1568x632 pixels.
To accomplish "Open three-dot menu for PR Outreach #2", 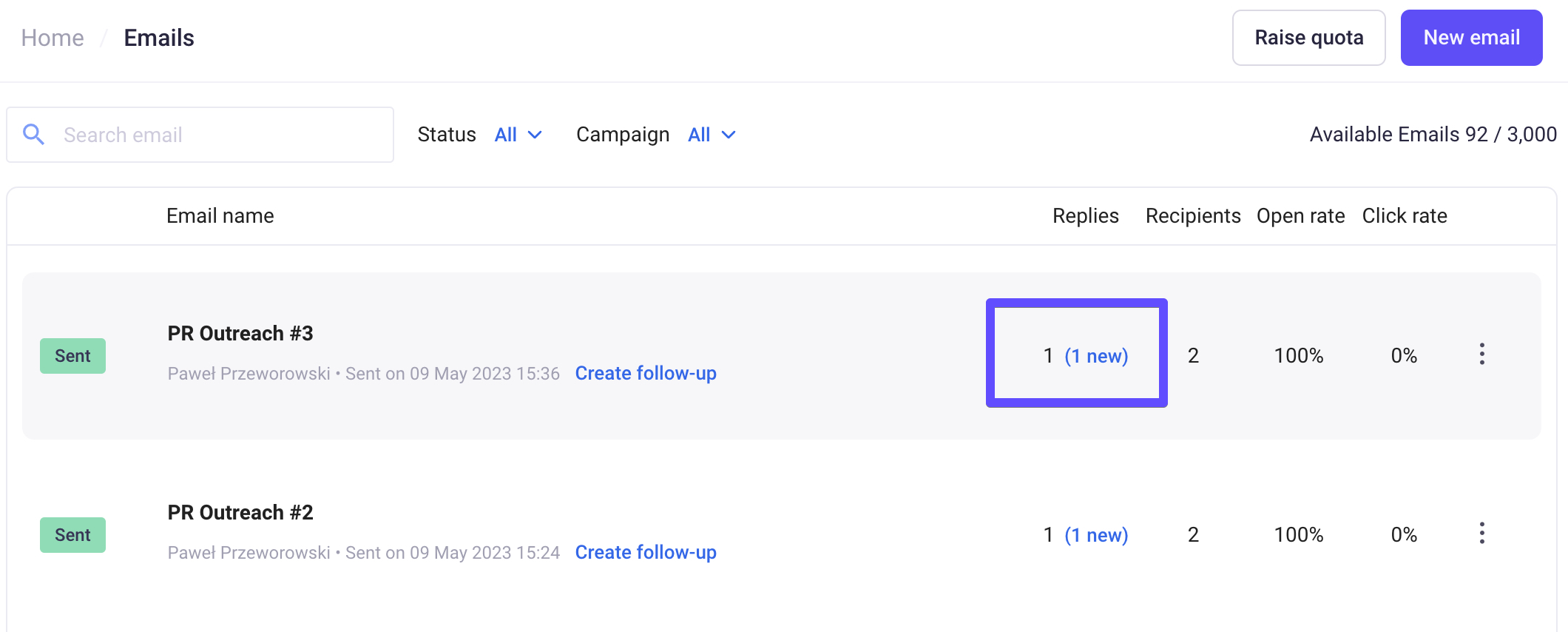I will coord(1481,534).
